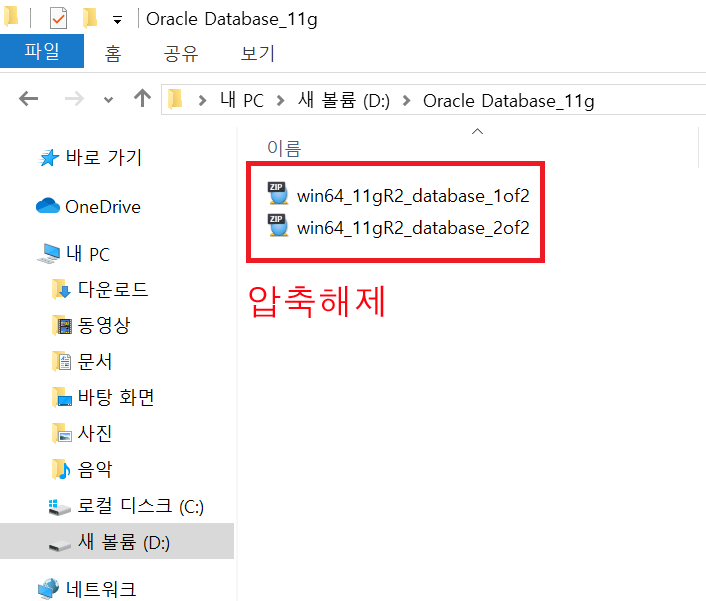The image size is (706, 601).
Task: Open the 음악 folder in sidebar
Action: coord(95,469)
